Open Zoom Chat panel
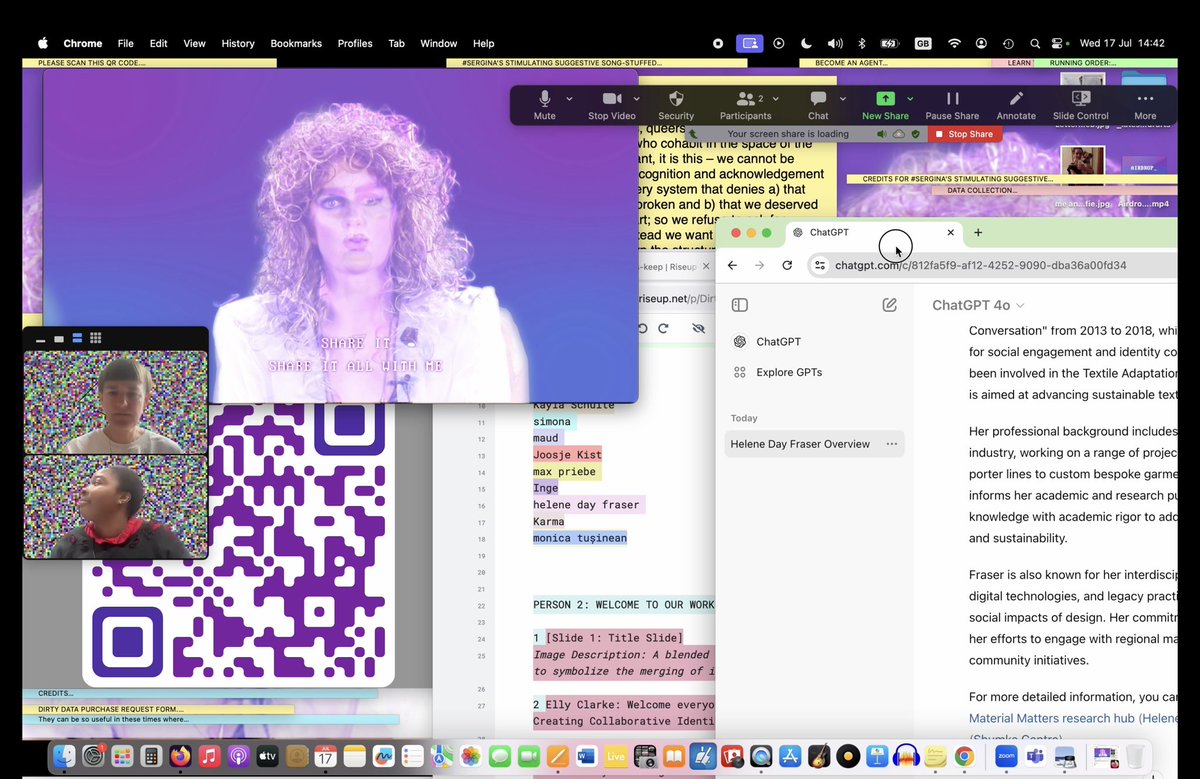Image resolution: width=1200 pixels, height=779 pixels. pos(818,105)
